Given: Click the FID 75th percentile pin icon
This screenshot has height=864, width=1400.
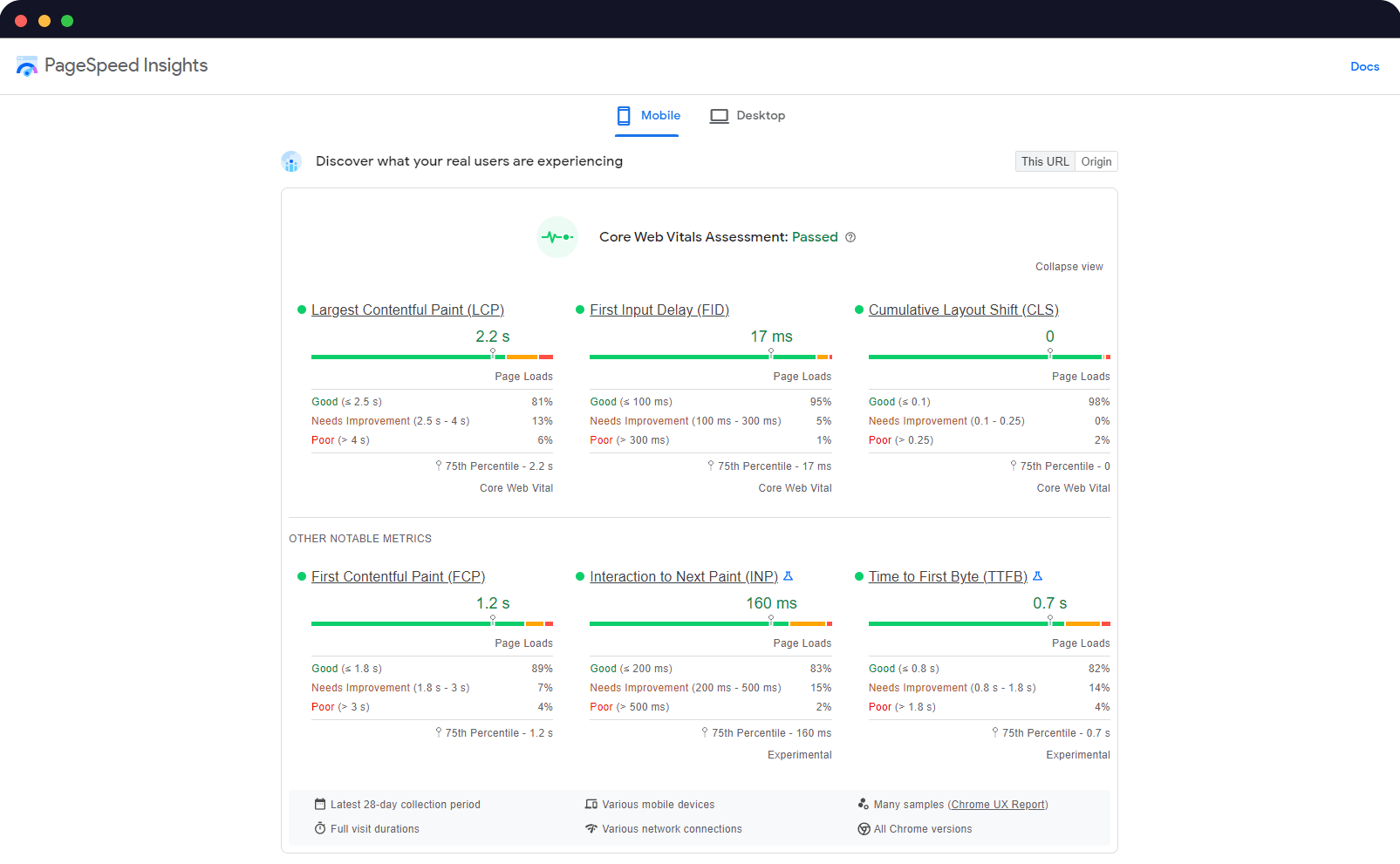Looking at the screenshot, I should click(x=711, y=466).
